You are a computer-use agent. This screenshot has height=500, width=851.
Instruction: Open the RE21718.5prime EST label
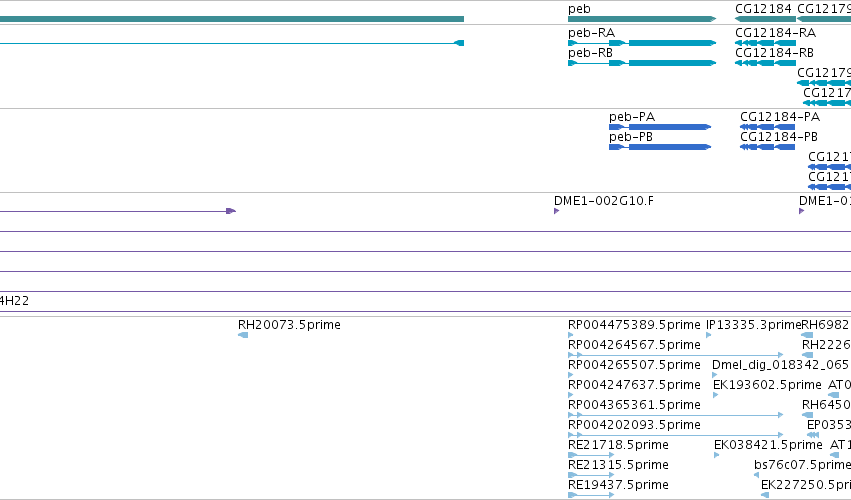(x=618, y=445)
